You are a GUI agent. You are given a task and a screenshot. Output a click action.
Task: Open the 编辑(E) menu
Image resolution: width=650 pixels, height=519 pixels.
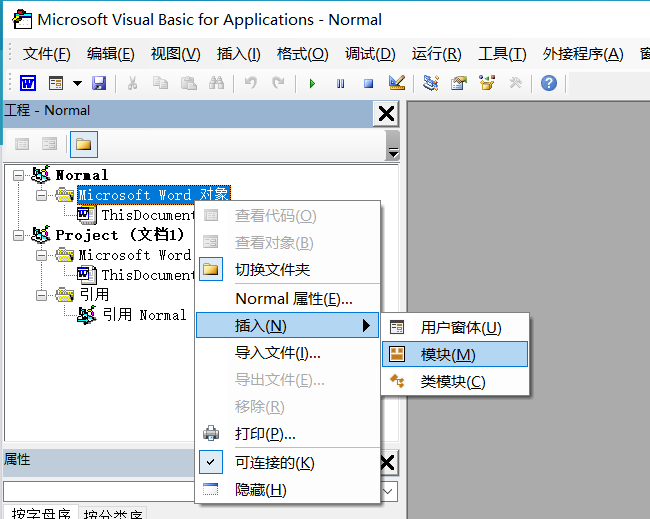[x=111, y=54]
